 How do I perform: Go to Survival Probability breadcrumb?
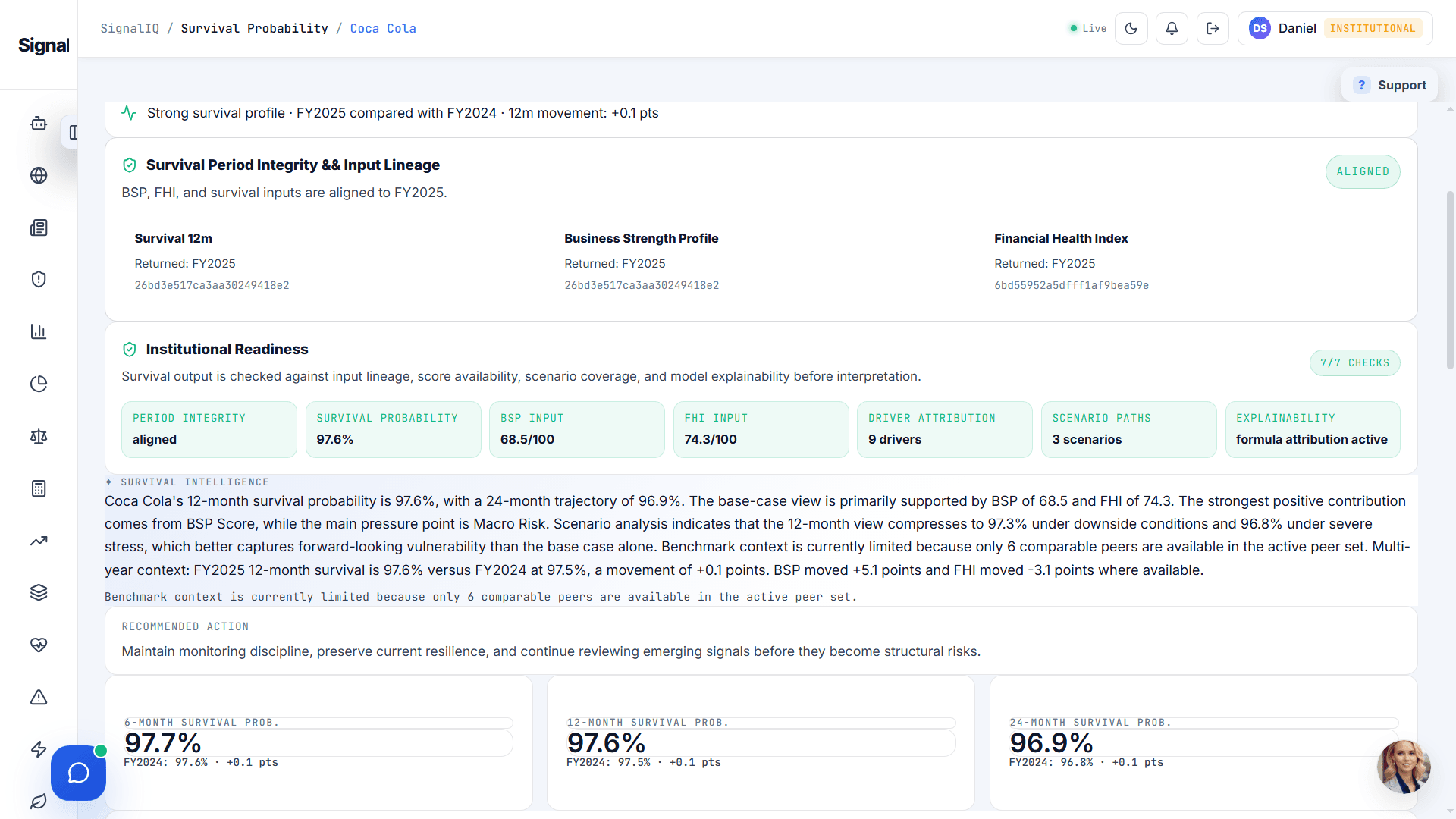[x=254, y=28]
